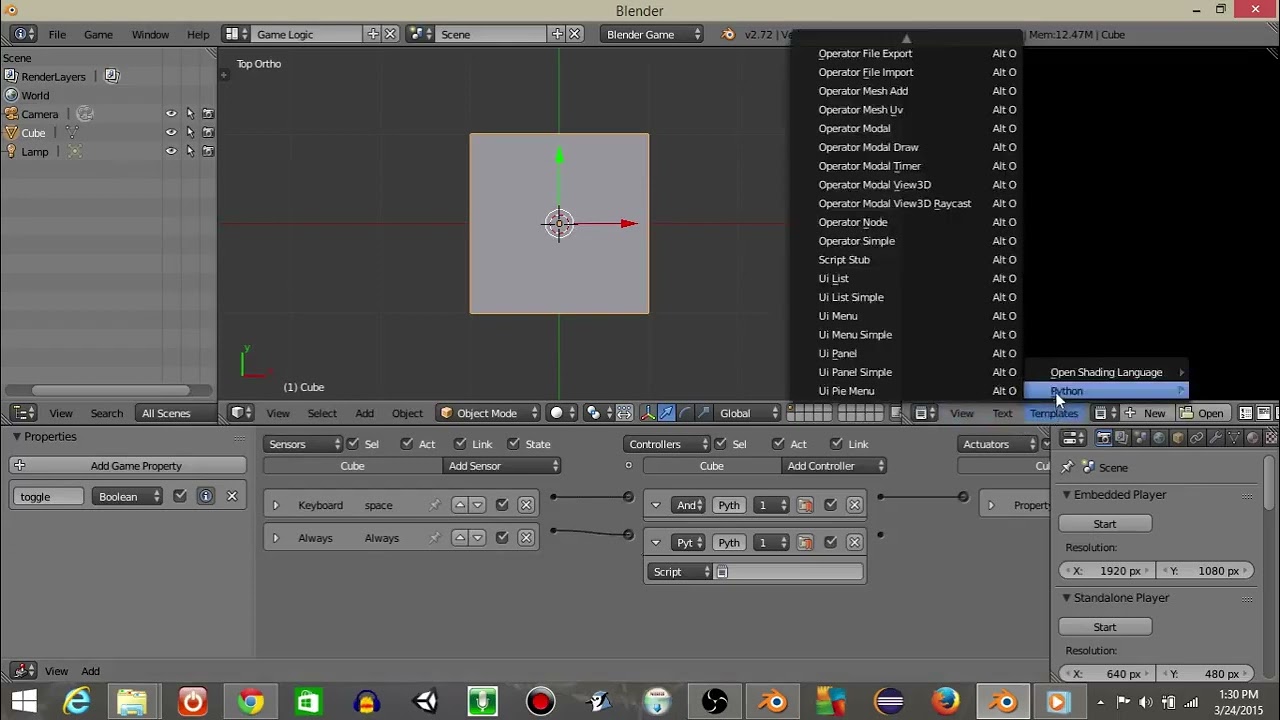1280x720 pixels.
Task: Add a new screen layout
Action: click(x=373, y=34)
